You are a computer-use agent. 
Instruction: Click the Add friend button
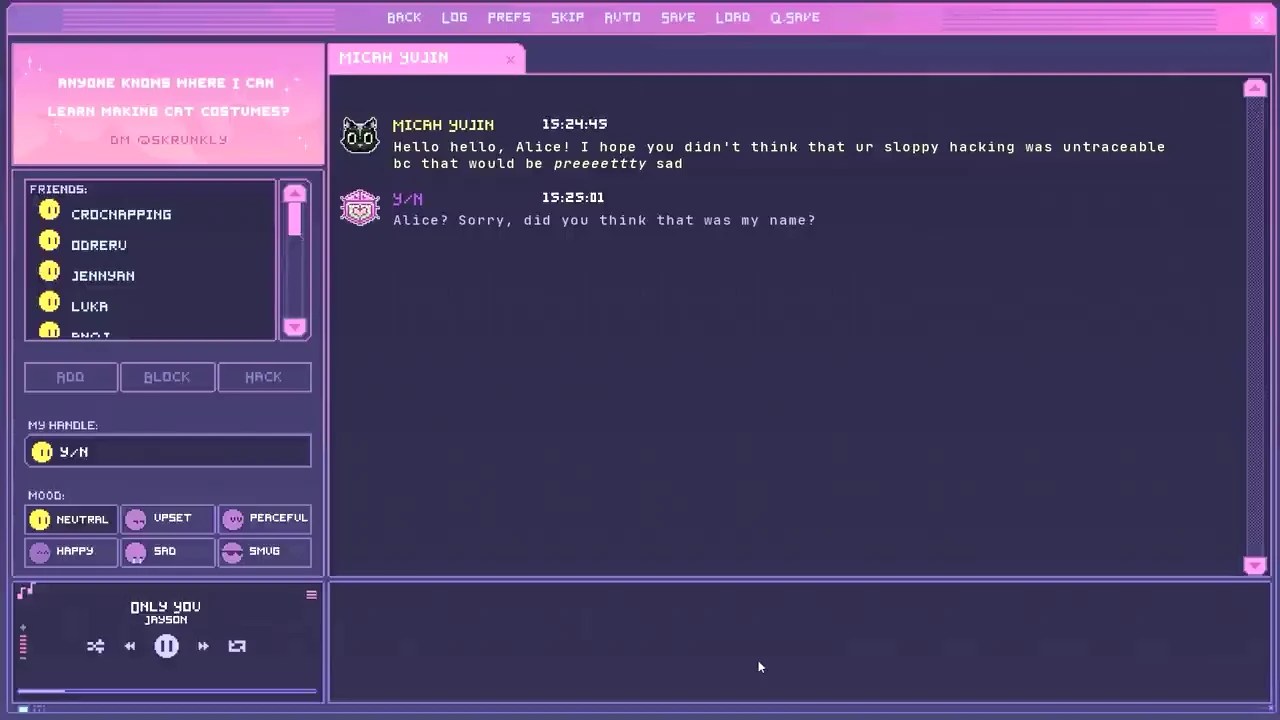point(70,377)
